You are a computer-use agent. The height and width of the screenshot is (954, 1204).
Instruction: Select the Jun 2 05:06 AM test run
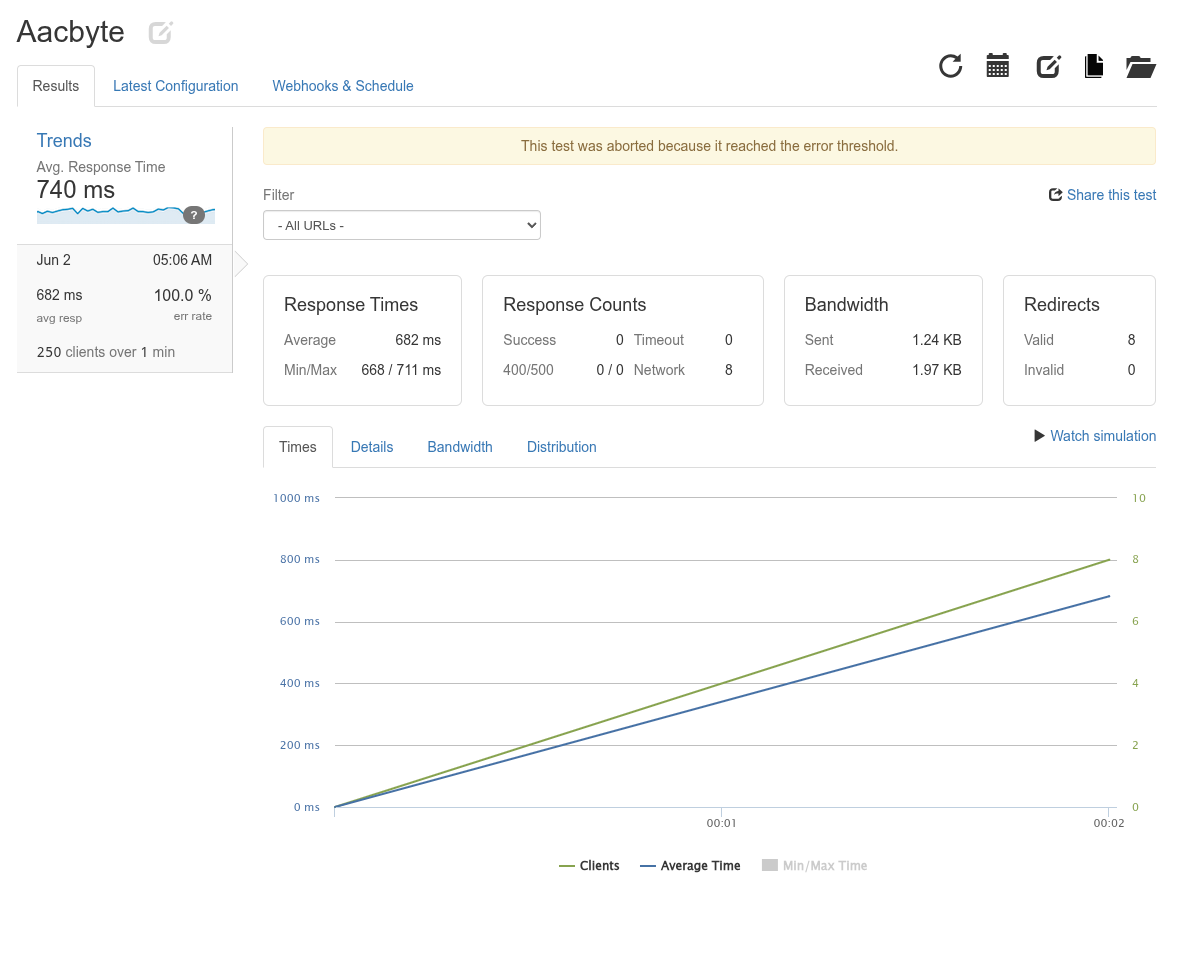(x=125, y=308)
